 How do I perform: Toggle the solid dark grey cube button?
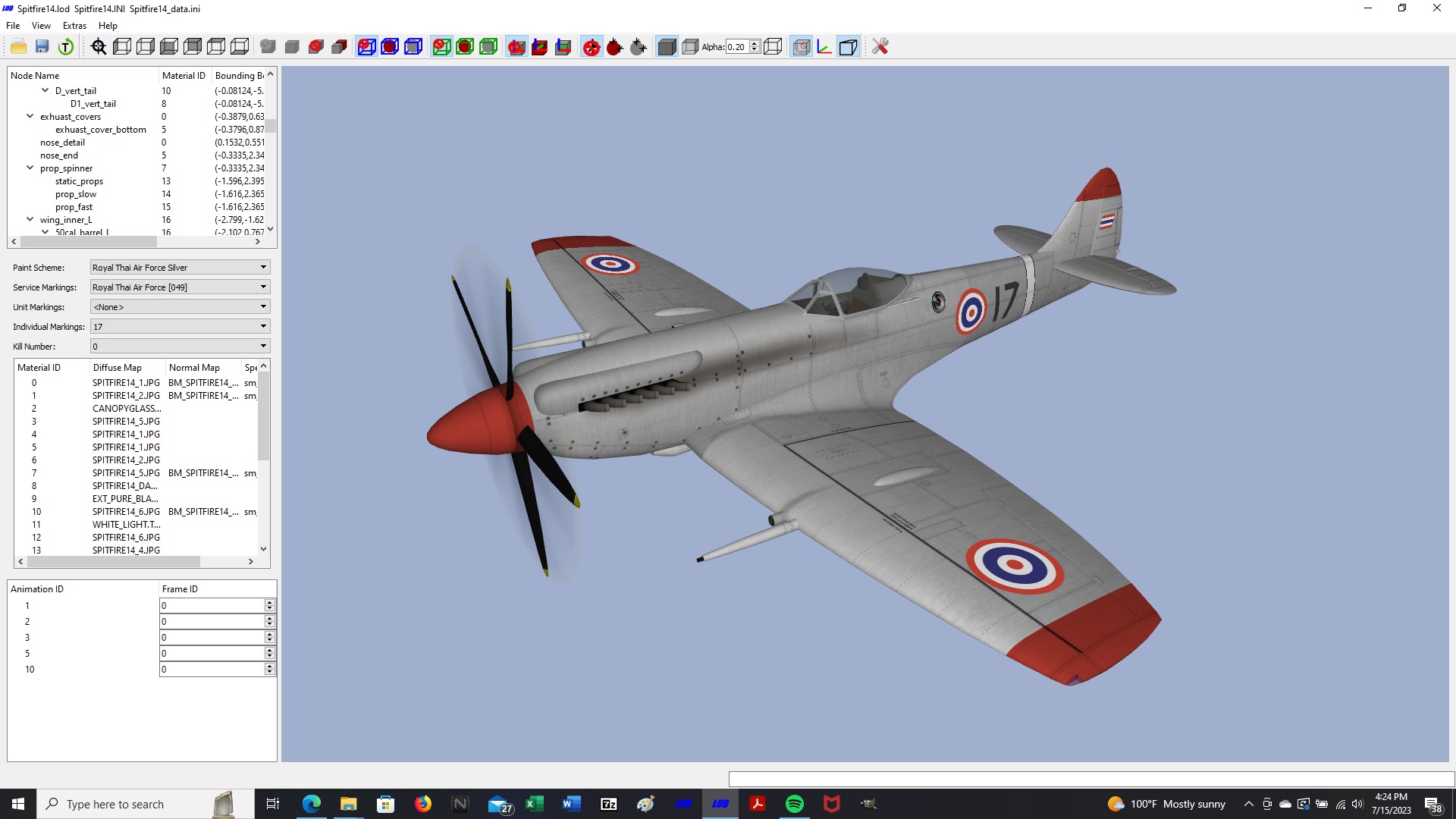(667, 47)
